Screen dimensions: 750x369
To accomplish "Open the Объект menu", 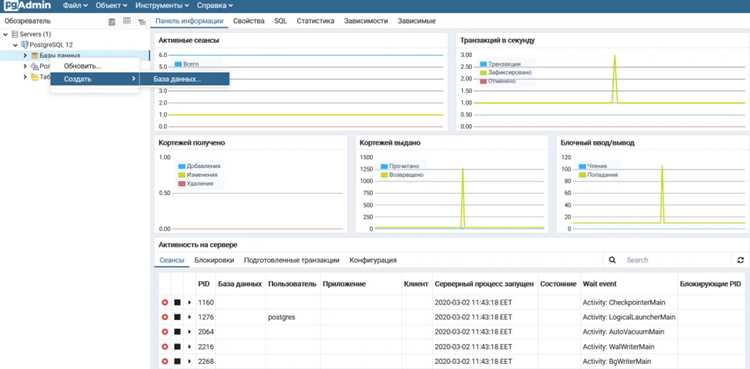I will tap(111, 6).
